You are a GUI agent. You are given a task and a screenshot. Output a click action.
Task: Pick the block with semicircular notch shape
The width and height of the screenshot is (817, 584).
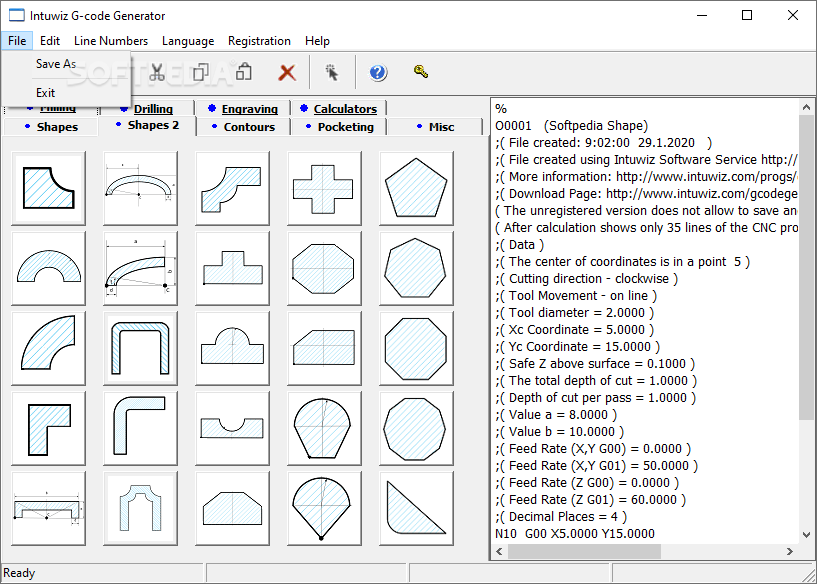[232, 428]
